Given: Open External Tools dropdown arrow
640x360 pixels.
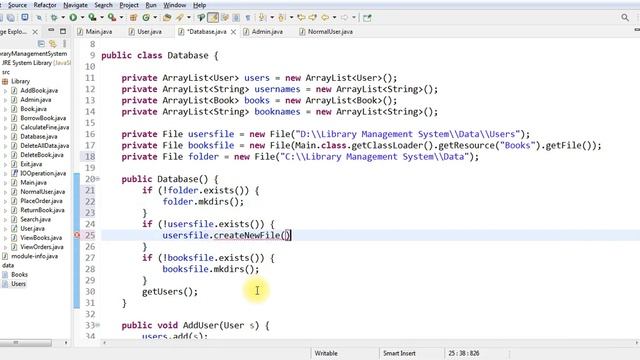Looking at the screenshot, I should (121, 18).
